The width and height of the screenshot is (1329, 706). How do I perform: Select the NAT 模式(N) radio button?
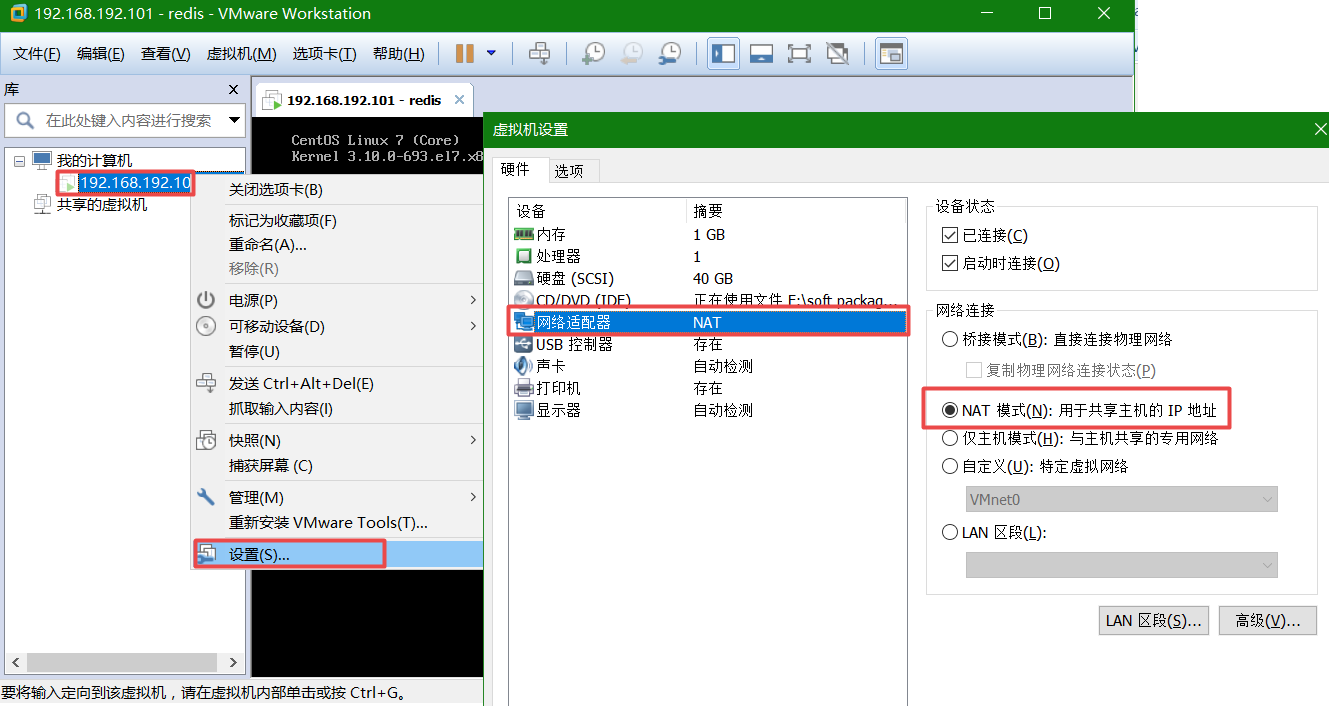pyautogui.click(x=950, y=410)
